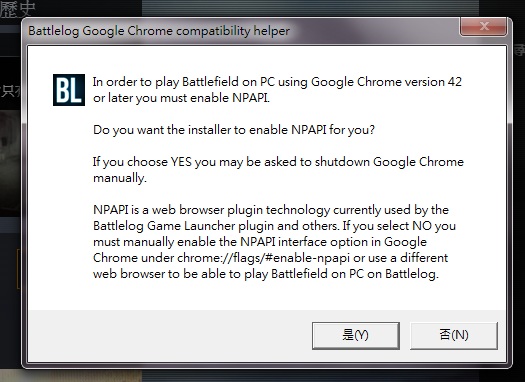Image resolution: width=525 pixels, height=382 pixels.
Task: Click the 是(Y) yes button
Action: tap(356, 335)
